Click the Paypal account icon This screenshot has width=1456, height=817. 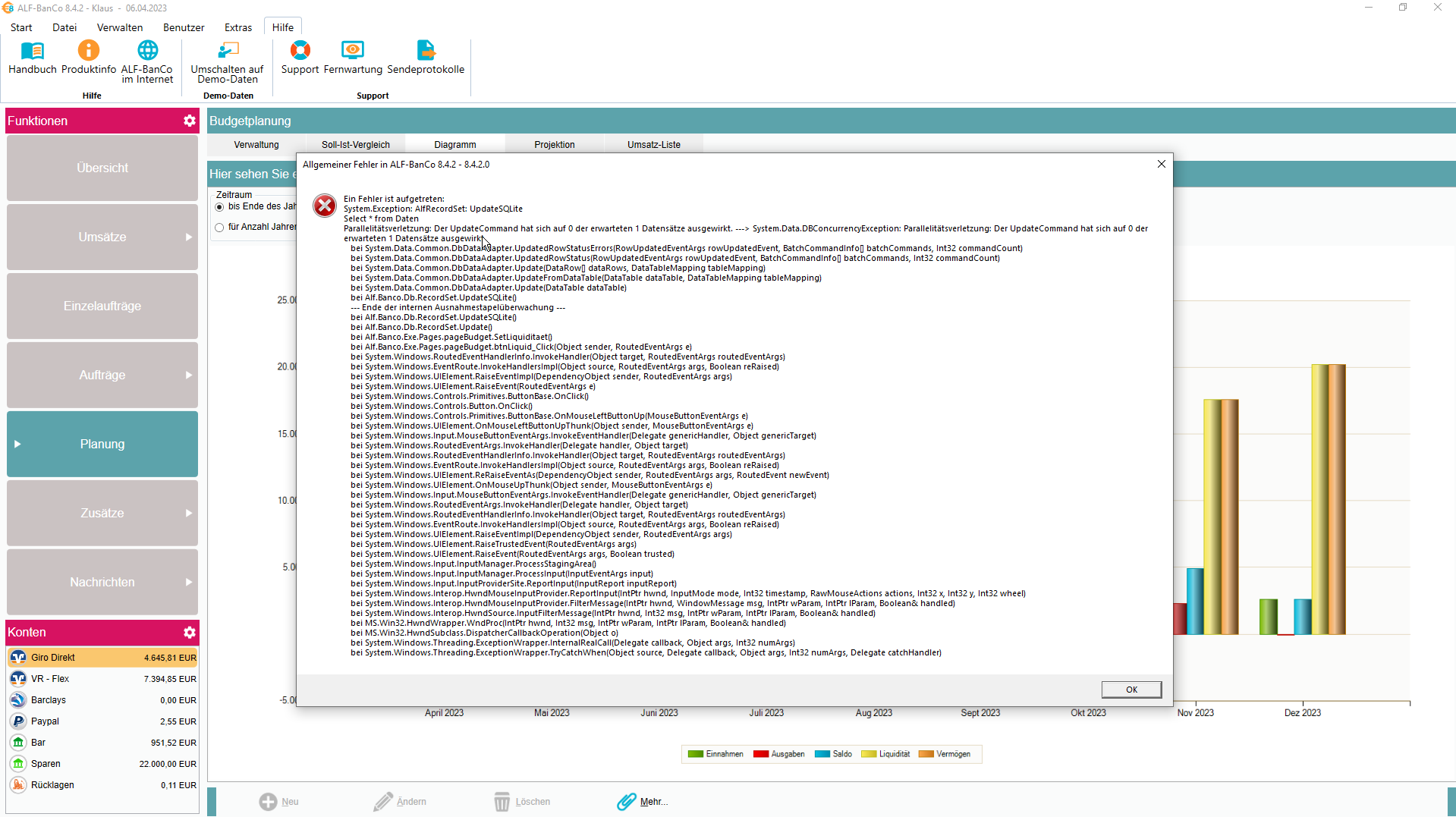(x=18, y=721)
